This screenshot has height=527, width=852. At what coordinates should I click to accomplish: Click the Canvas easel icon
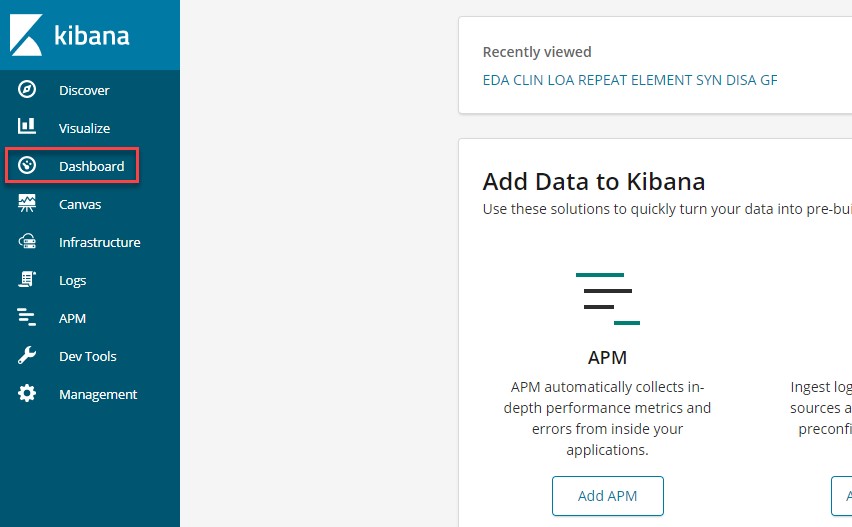[27, 204]
